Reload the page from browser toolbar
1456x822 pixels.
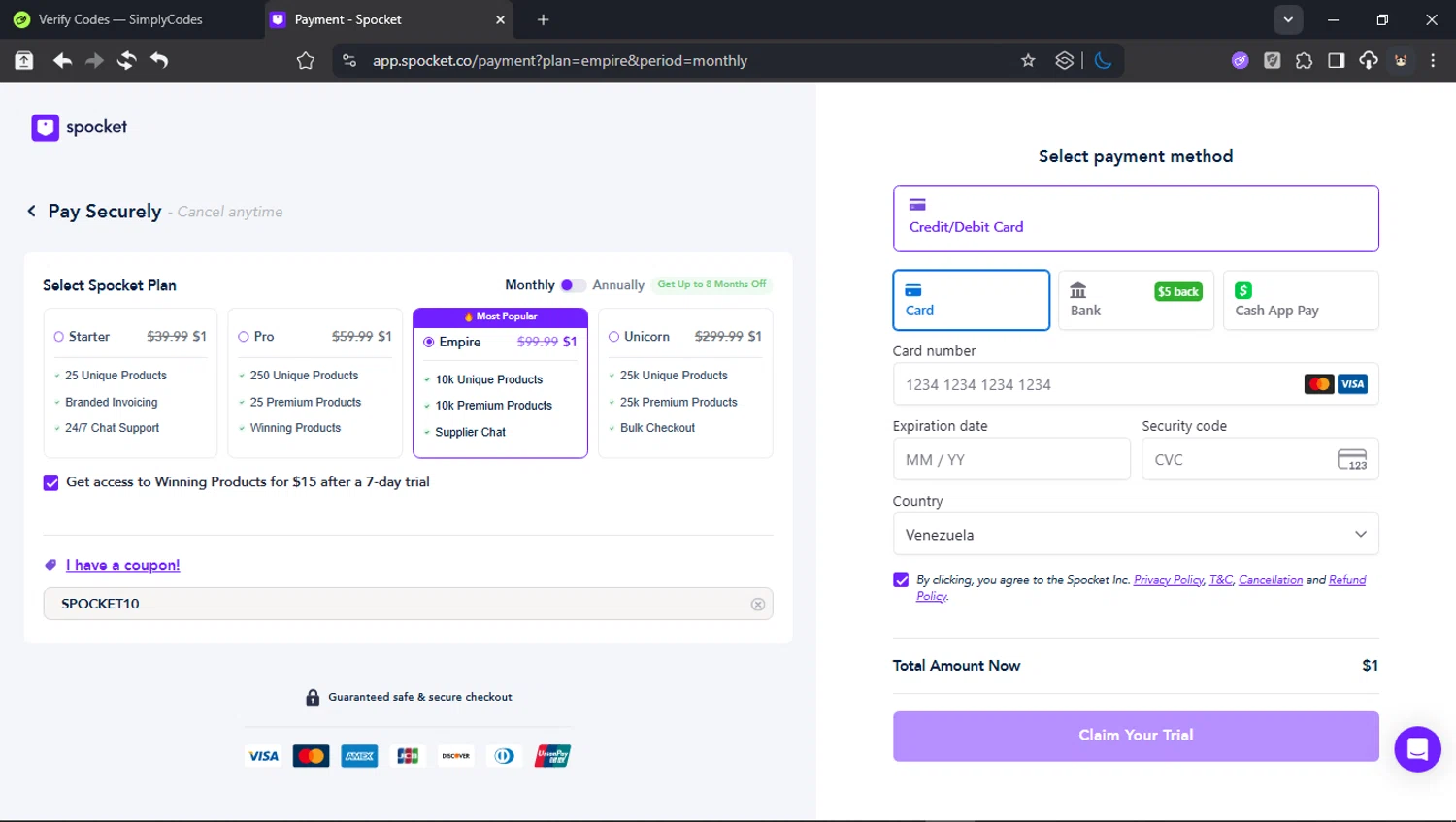pyautogui.click(x=127, y=60)
